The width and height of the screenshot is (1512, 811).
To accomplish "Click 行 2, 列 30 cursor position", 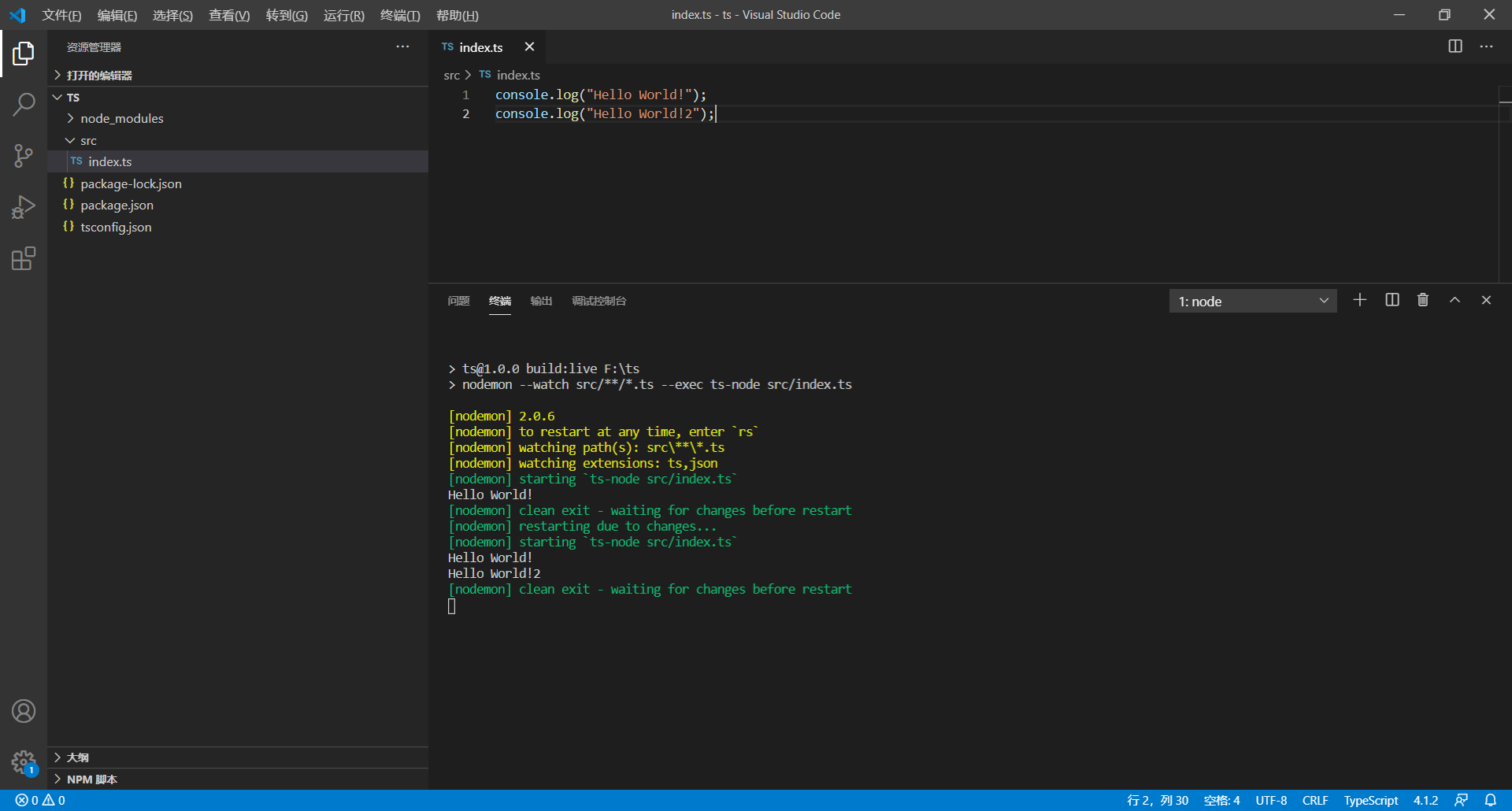I will [x=1158, y=800].
